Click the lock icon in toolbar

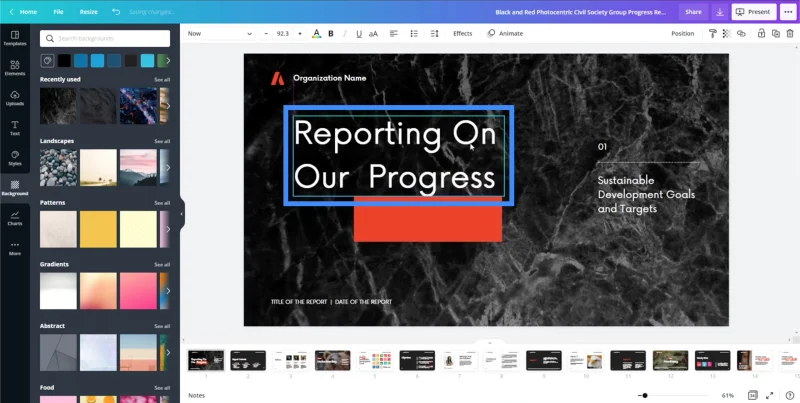[761, 34]
